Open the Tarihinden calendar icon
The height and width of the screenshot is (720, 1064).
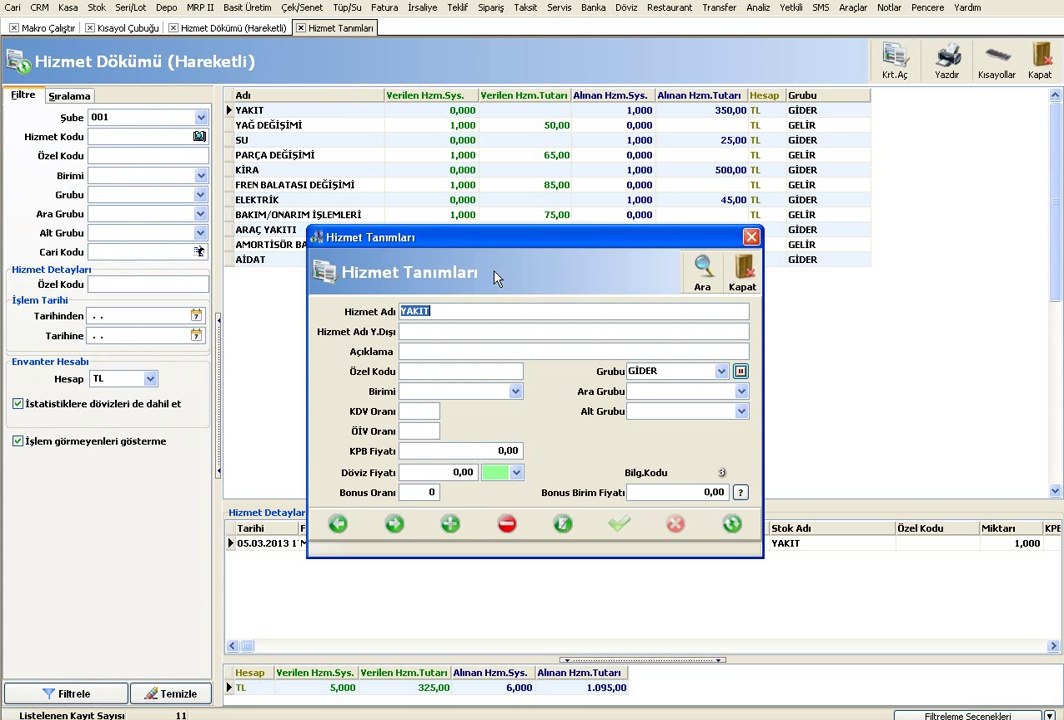point(196,316)
